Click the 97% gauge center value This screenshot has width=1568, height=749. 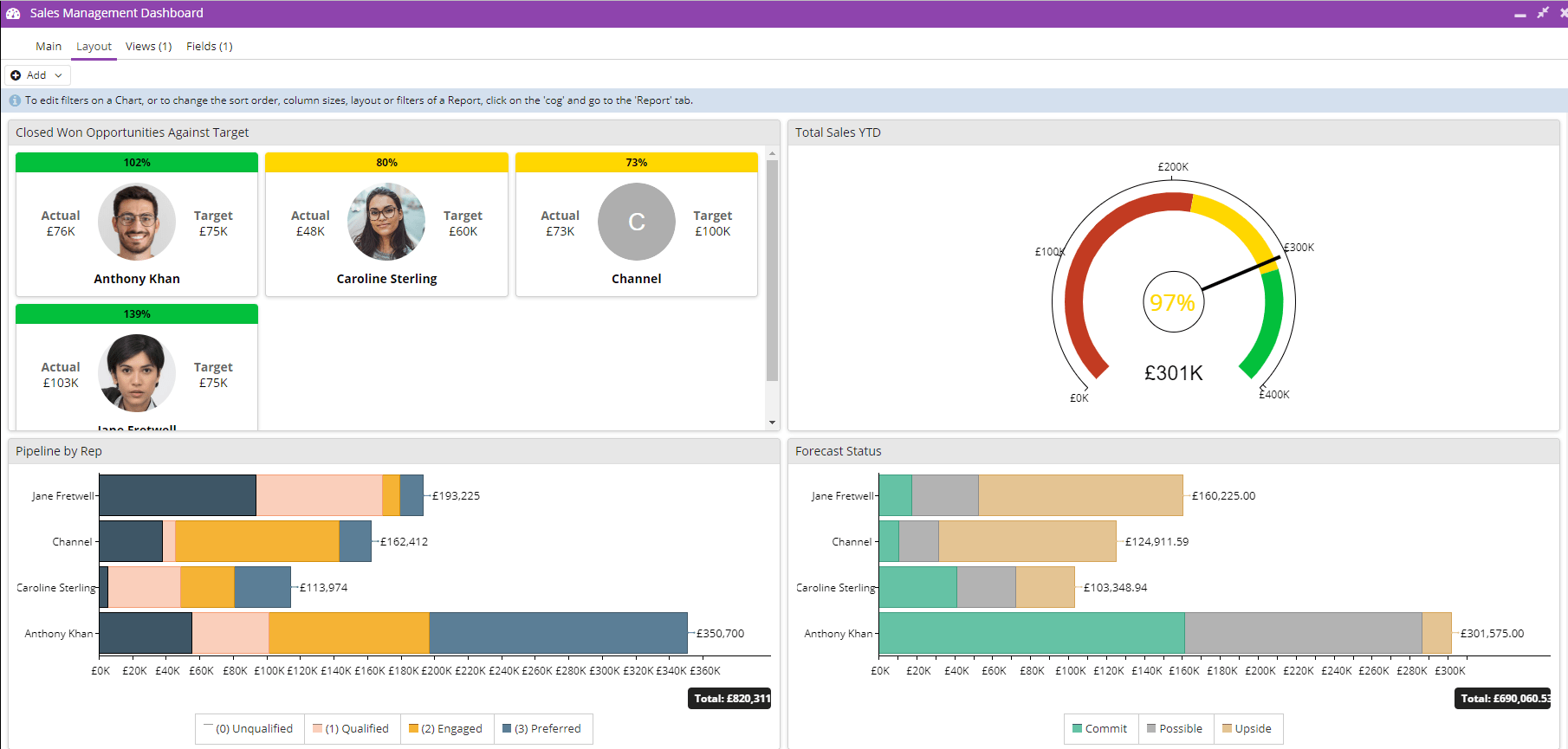tap(1172, 302)
